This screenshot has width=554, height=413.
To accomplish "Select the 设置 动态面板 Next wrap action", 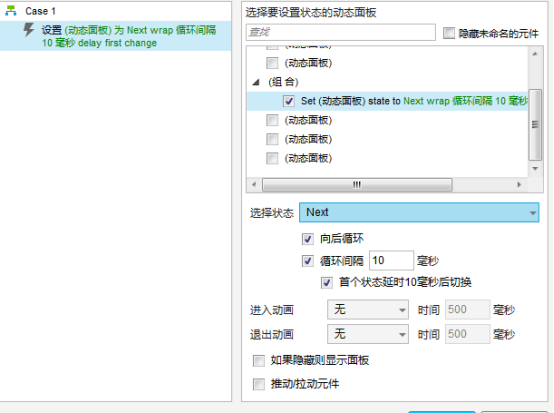I will point(116,36).
